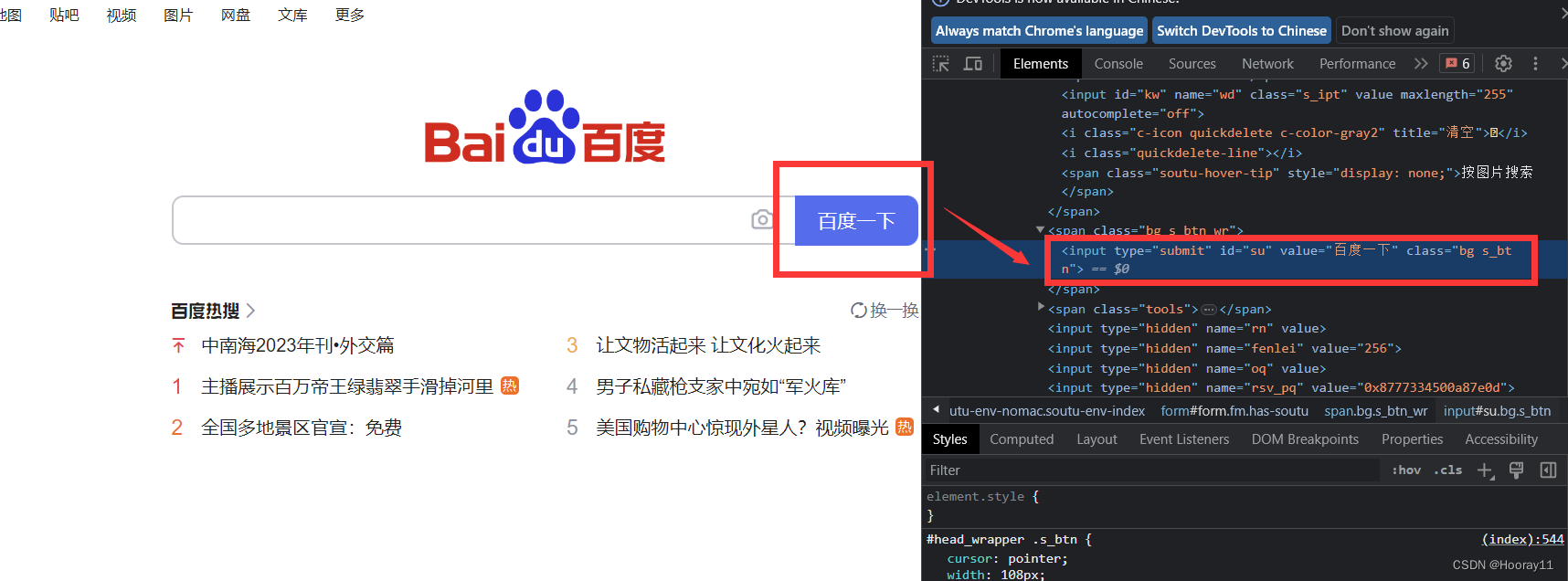
Task: Select breadcrumb form#form.fm.has-soutu
Action: click(x=1234, y=411)
